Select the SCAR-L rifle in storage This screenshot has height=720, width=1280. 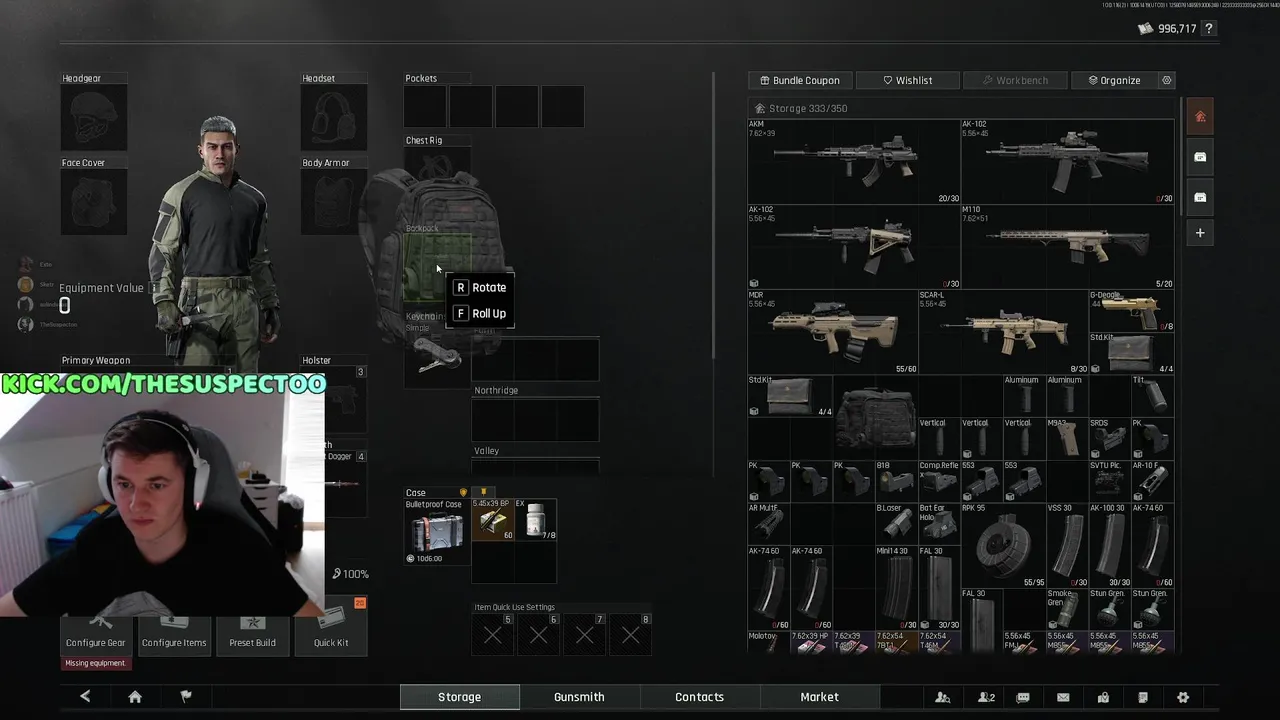tap(1003, 332)
